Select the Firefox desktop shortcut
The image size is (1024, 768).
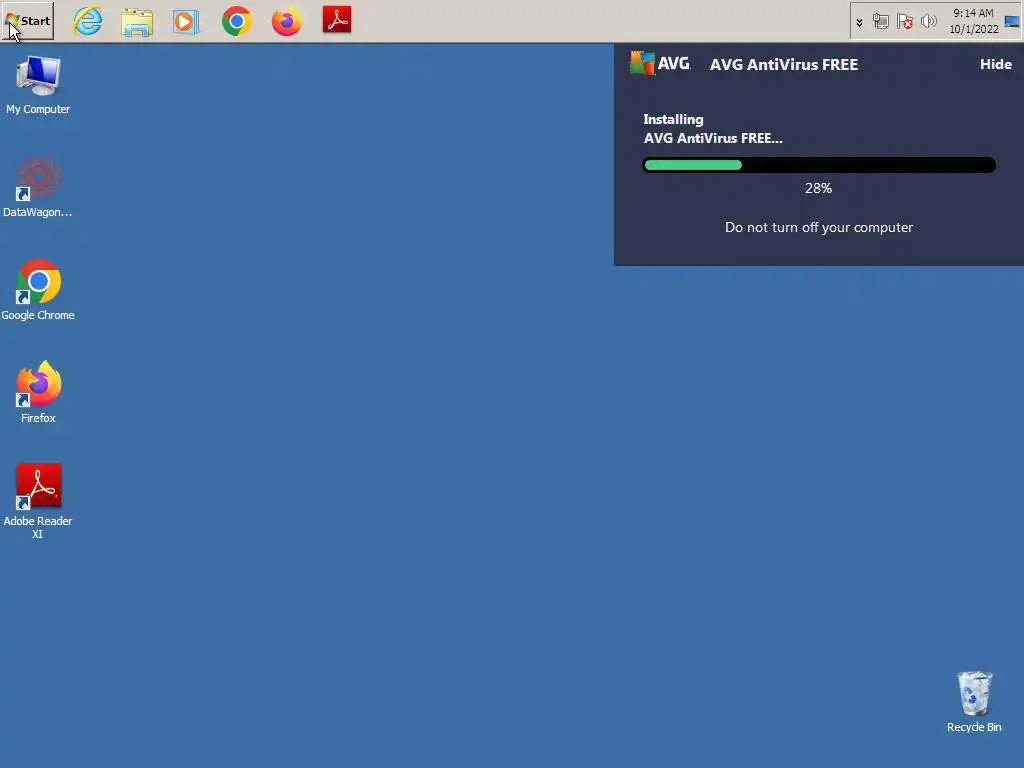click(x=38, y=392)
